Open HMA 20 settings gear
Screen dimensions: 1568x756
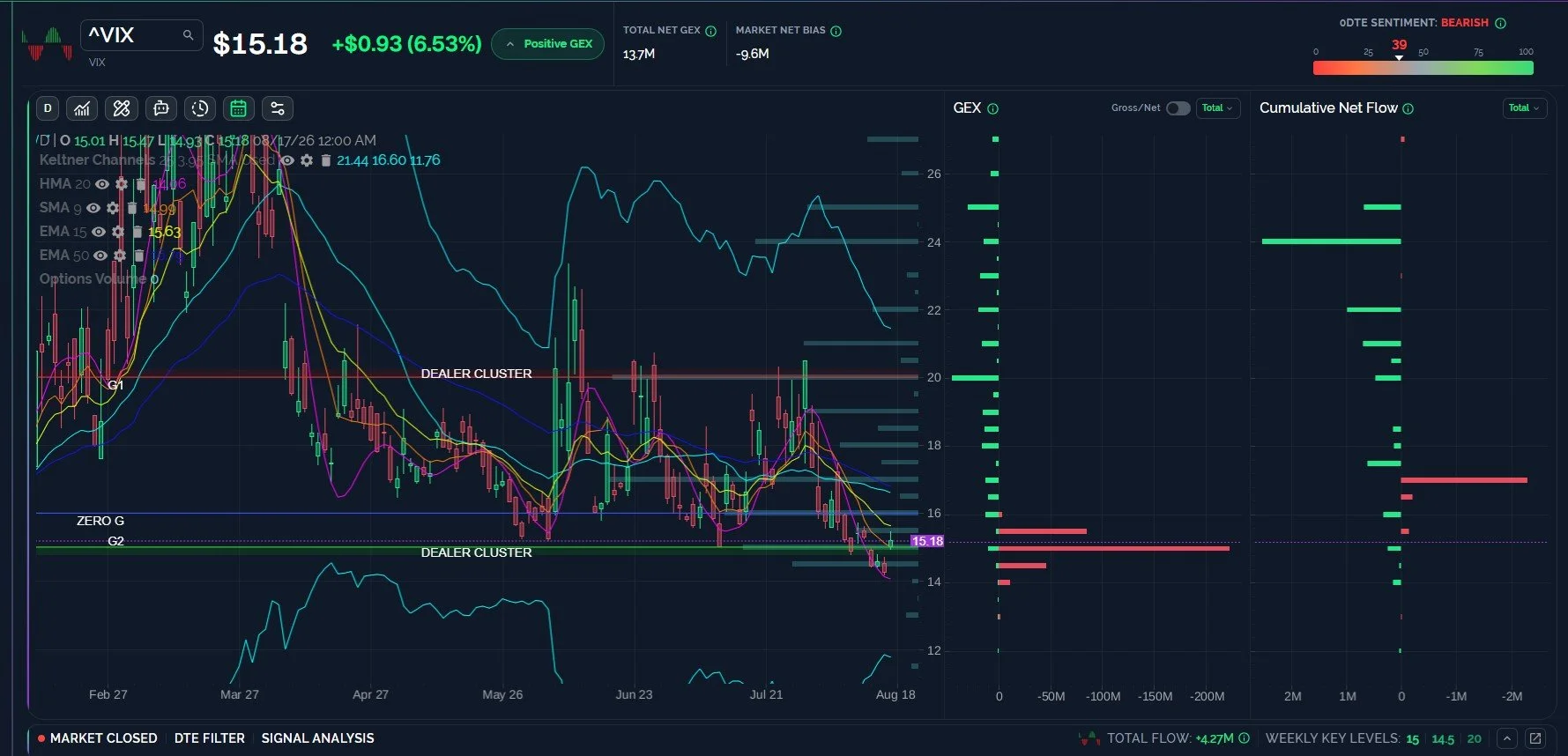(x=122, y=184)
